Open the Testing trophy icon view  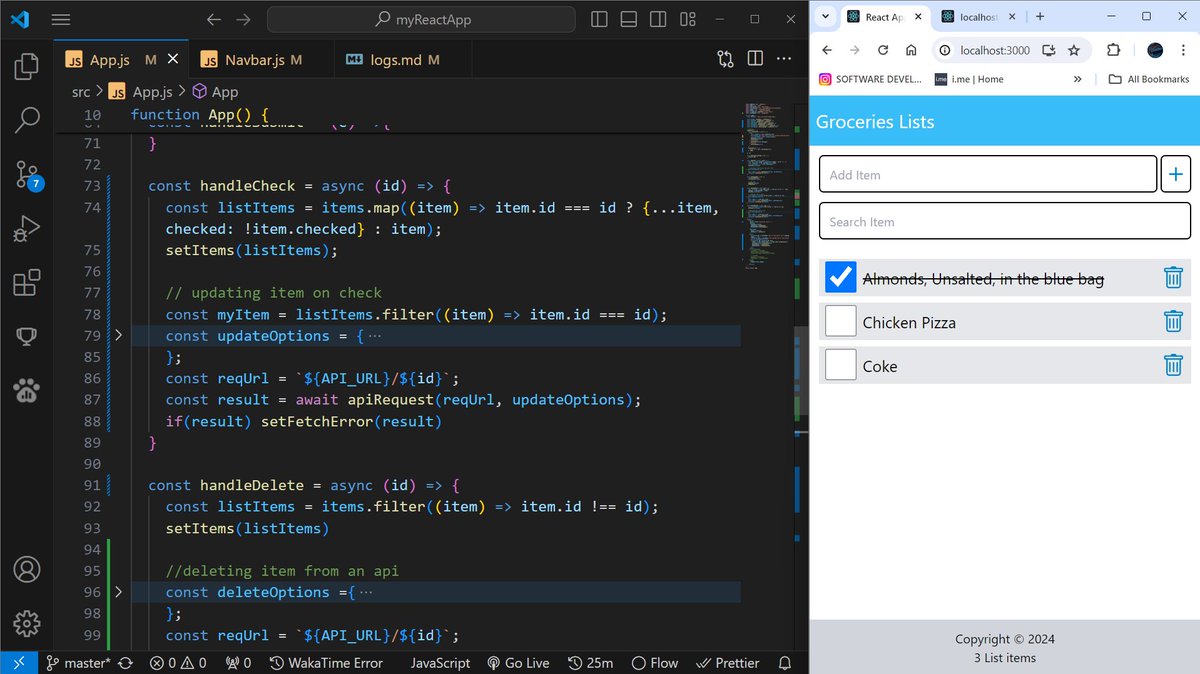tap(27, 337)
